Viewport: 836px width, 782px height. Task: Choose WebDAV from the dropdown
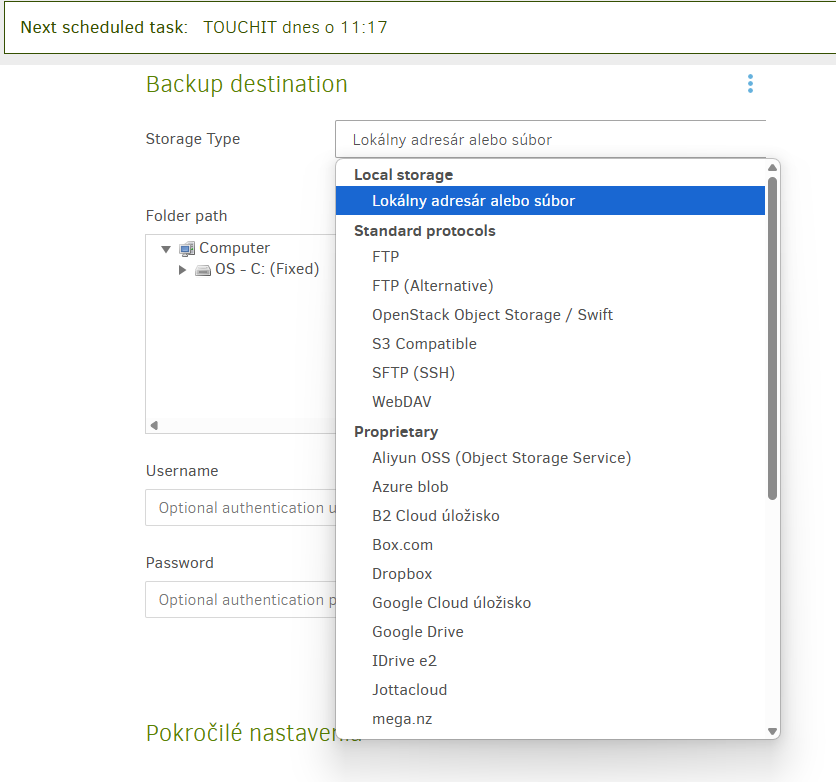[x=402, y=402]
